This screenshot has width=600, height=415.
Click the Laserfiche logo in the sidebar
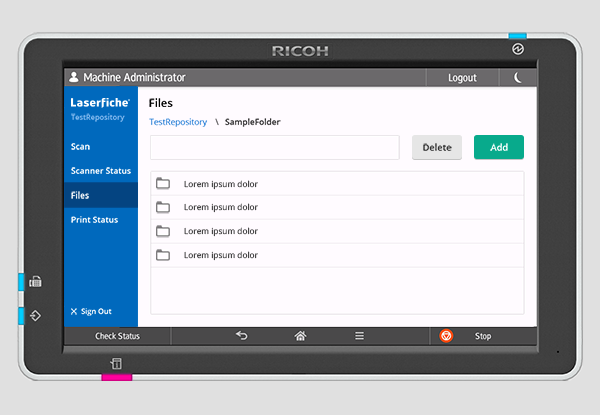click(100, 103)
